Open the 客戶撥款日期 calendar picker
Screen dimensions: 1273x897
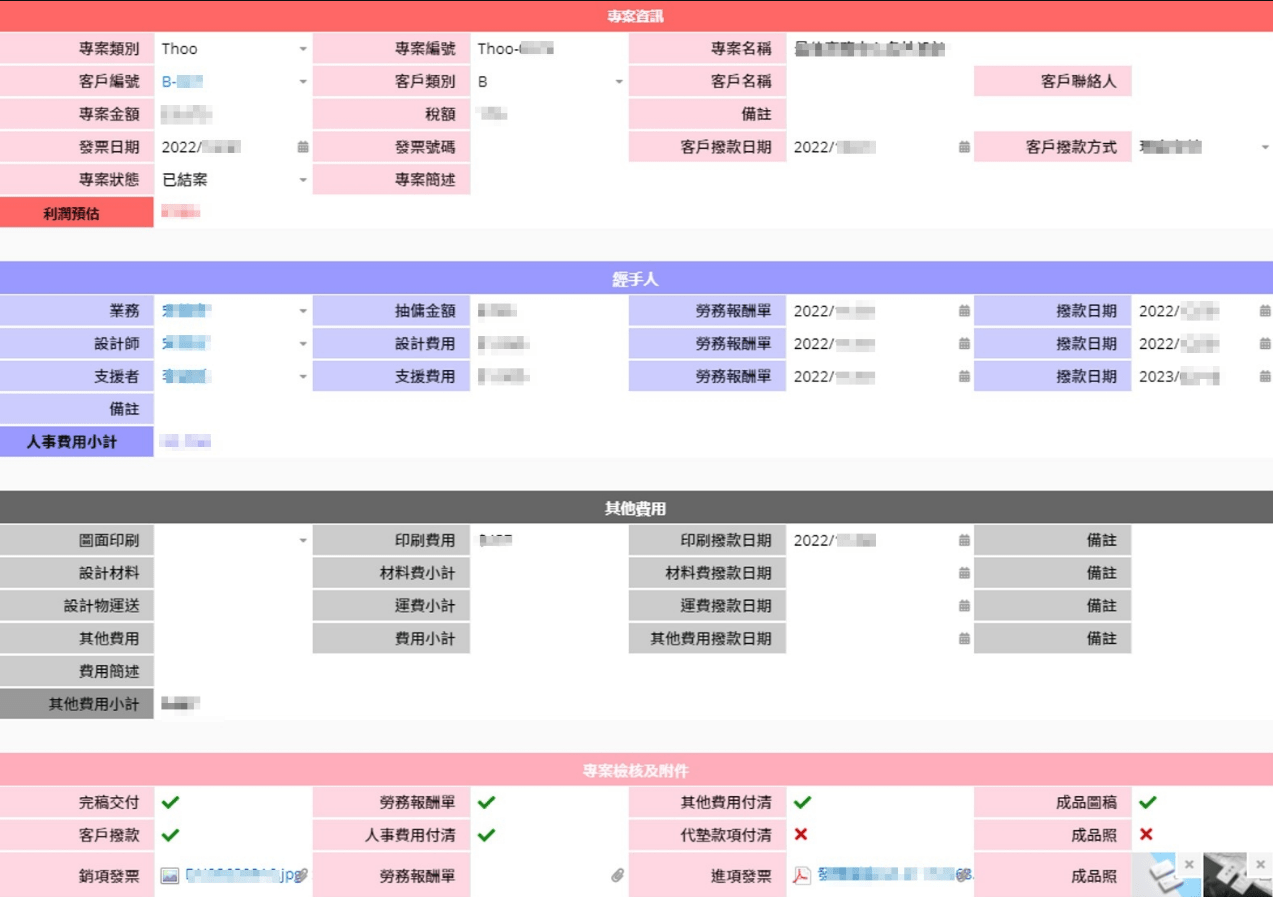[x=964, y=147]
